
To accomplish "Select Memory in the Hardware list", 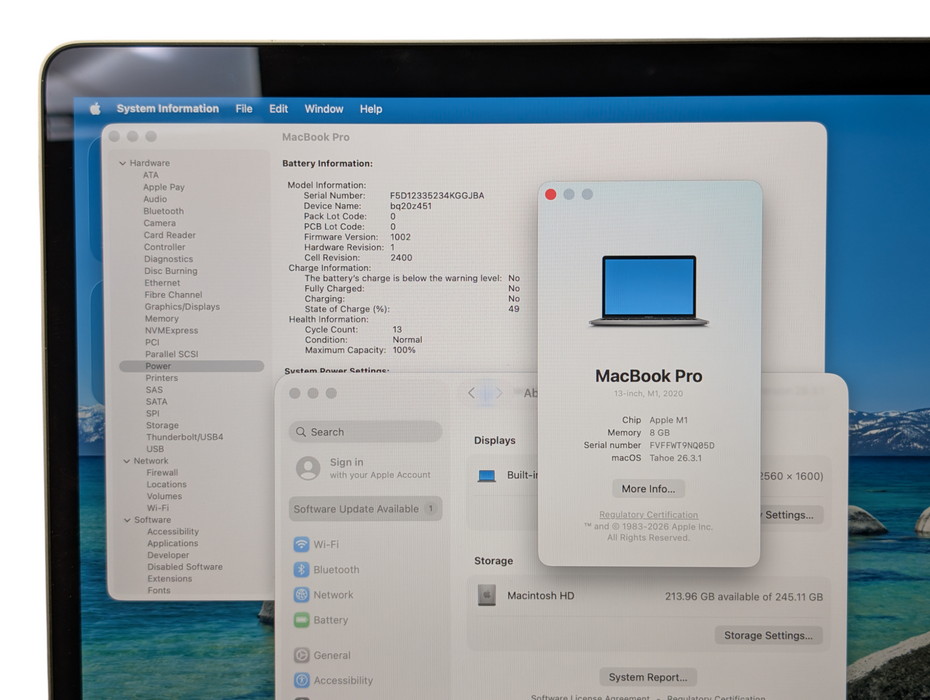I will tap(162, 319).
